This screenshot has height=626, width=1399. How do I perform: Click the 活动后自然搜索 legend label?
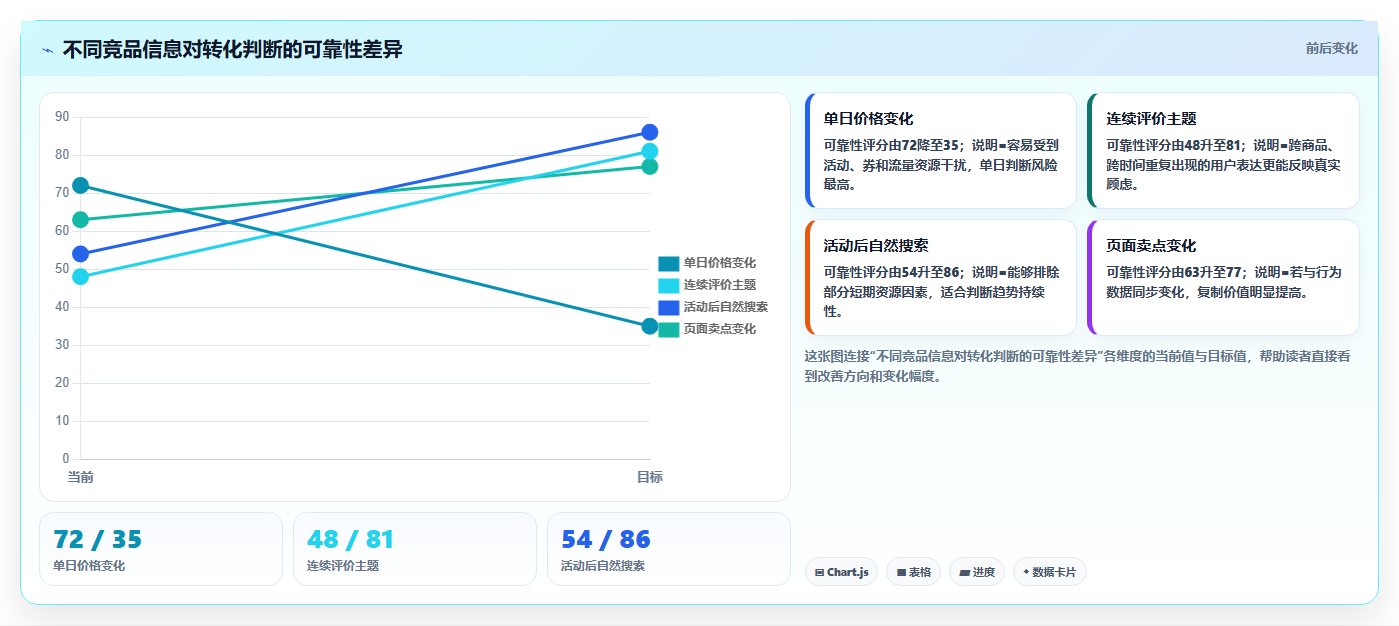coord(726,307)
